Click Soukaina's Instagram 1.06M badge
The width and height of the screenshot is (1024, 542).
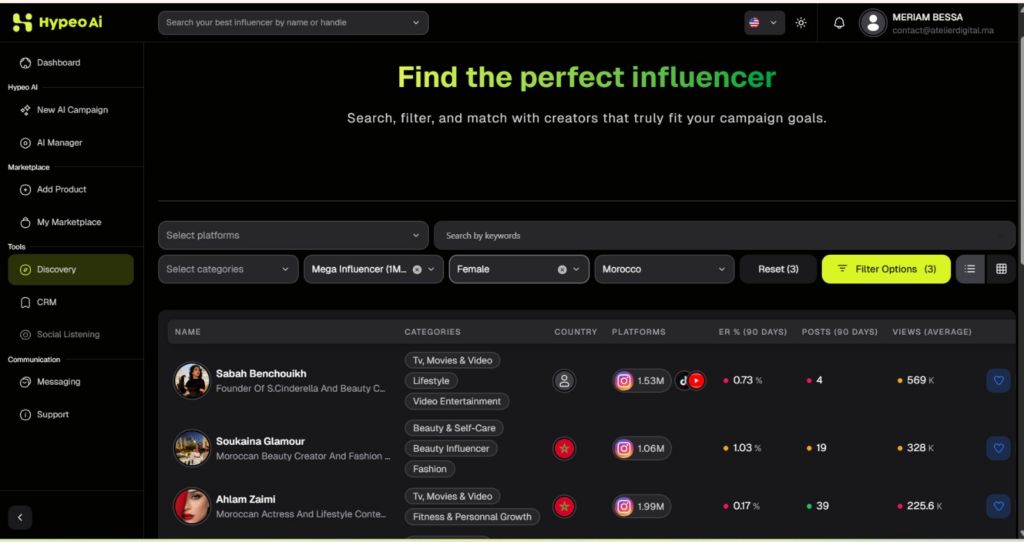coord(641,449)
